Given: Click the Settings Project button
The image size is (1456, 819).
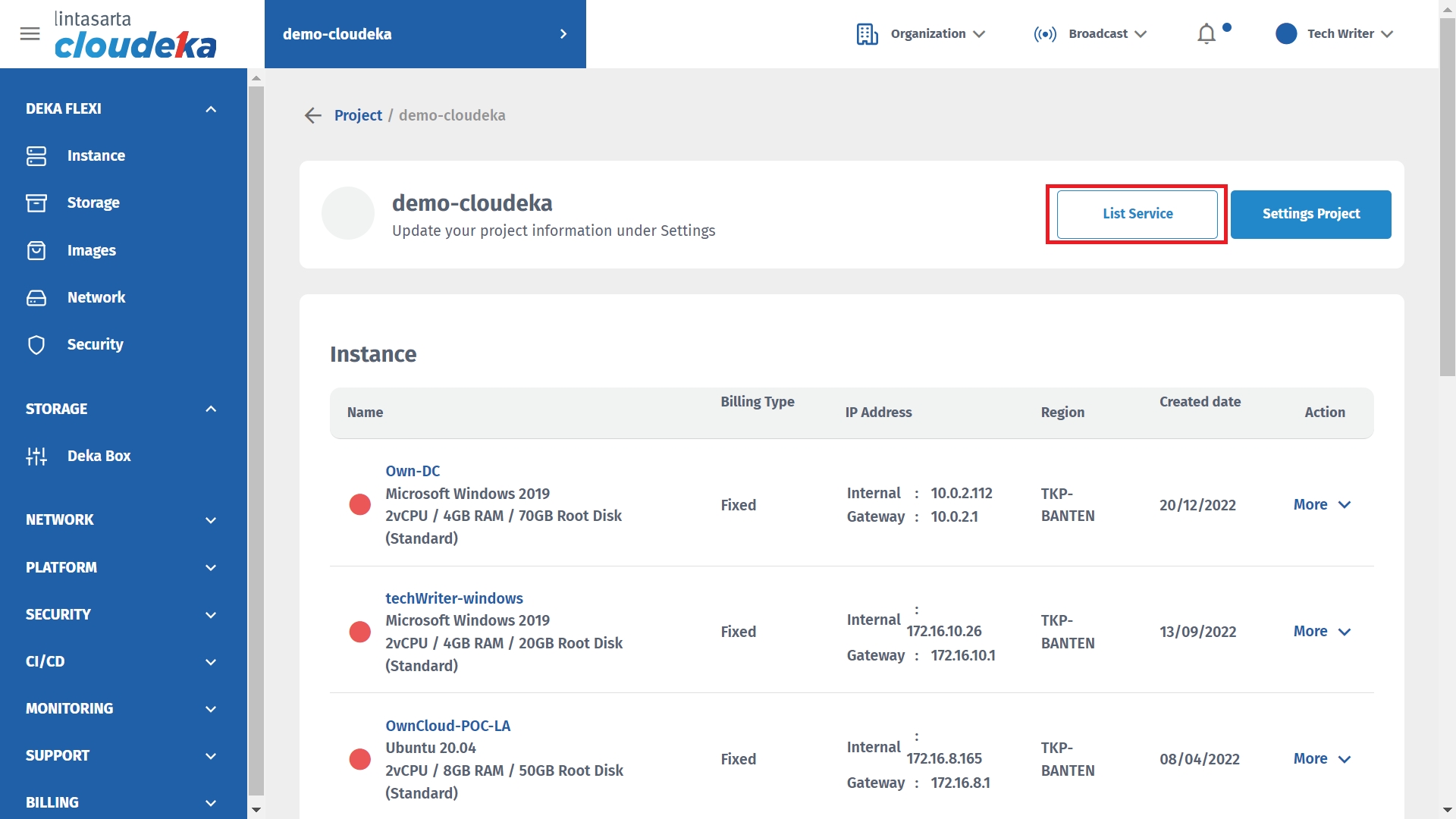Looking at the screenshot, I should (1310, 215).
